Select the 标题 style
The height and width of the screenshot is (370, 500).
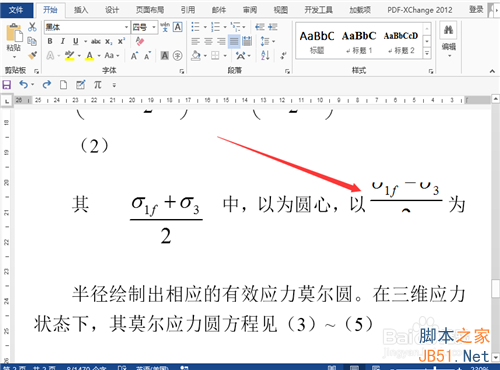click(x=317, y=42)
